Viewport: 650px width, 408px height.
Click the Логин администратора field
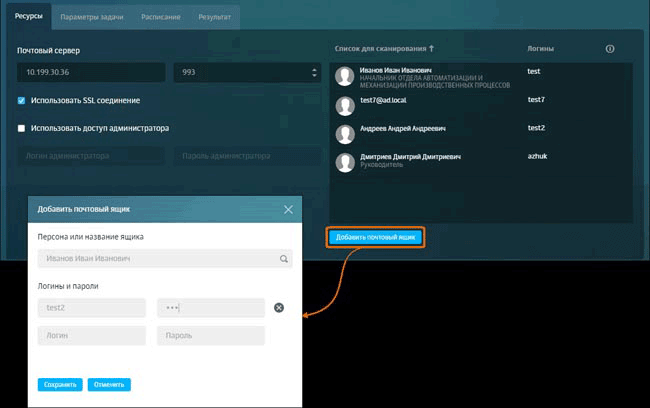[91, 156]
